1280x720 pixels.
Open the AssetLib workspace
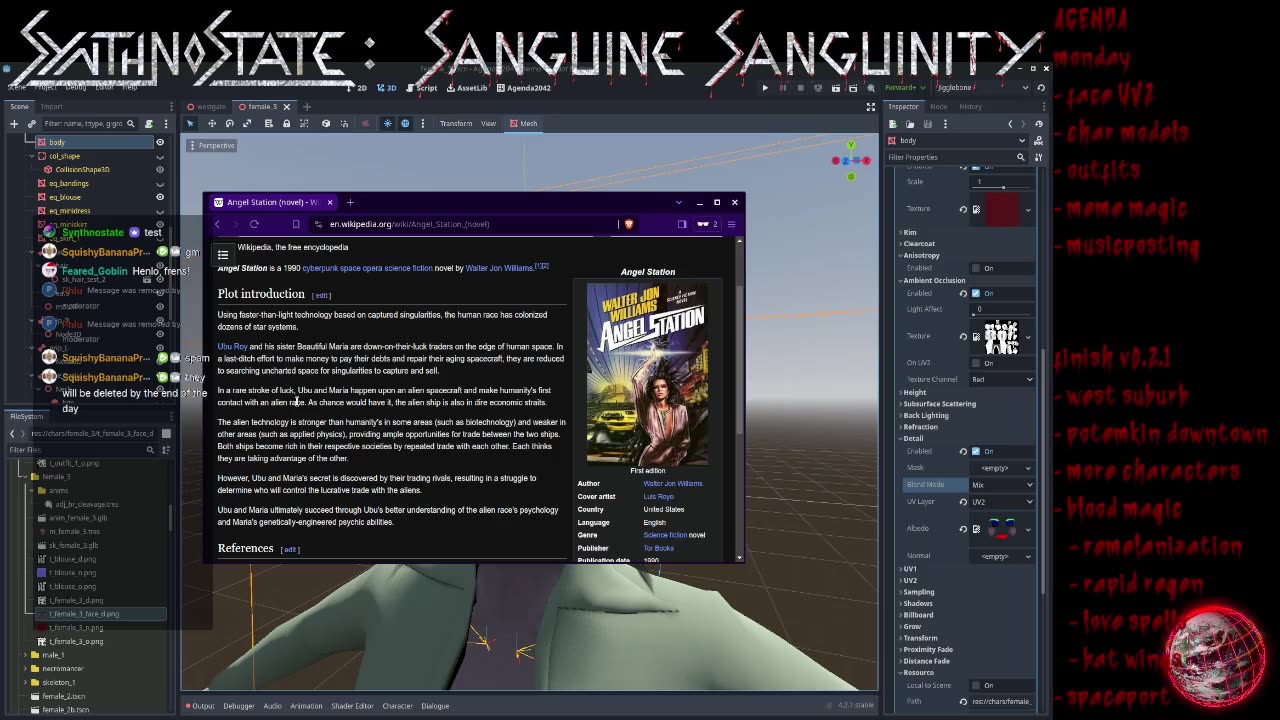467,88
